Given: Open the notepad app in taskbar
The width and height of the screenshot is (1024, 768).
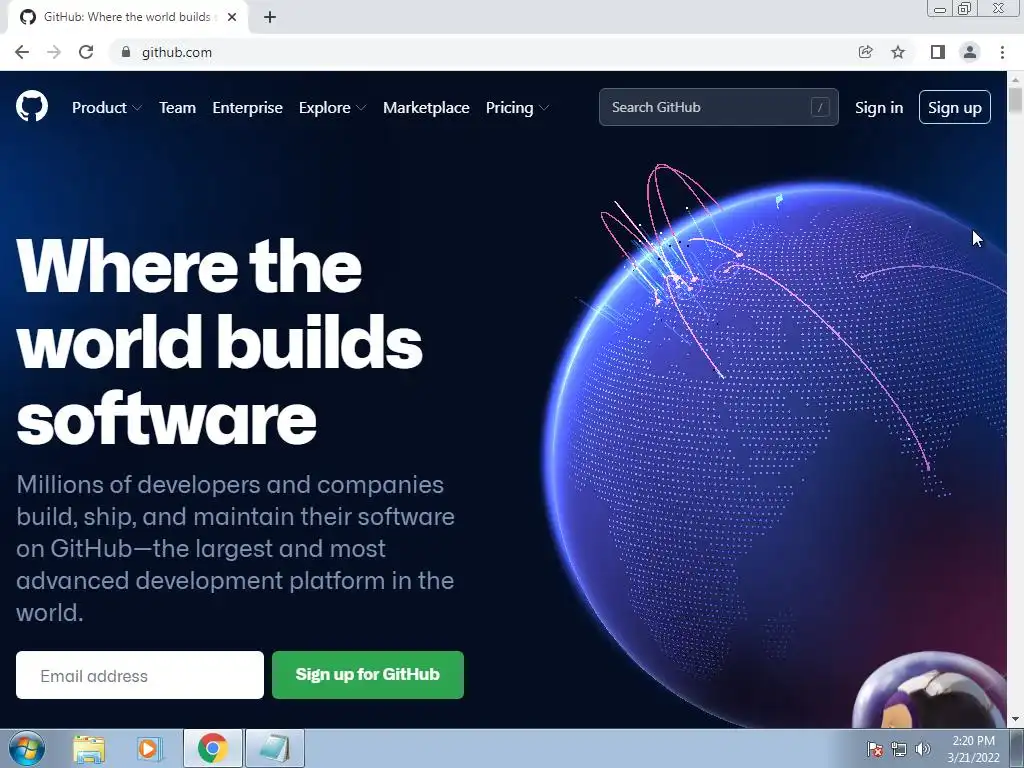Looking at the screenshot, I should pyautogui.click(x=275, y=748).
